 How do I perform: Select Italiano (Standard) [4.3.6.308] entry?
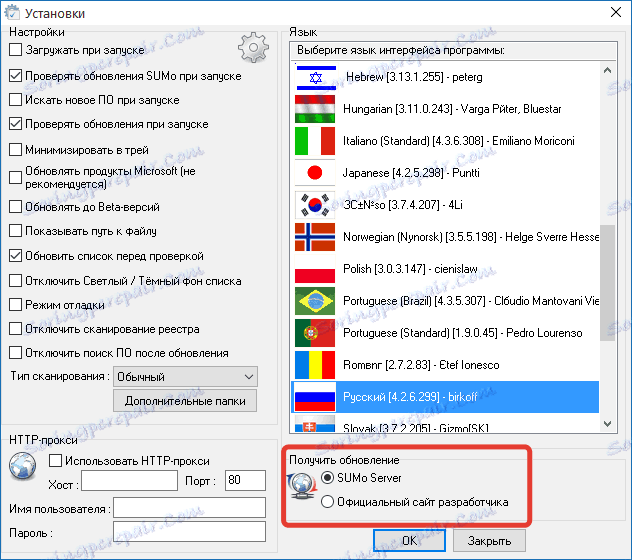(445, 141)
